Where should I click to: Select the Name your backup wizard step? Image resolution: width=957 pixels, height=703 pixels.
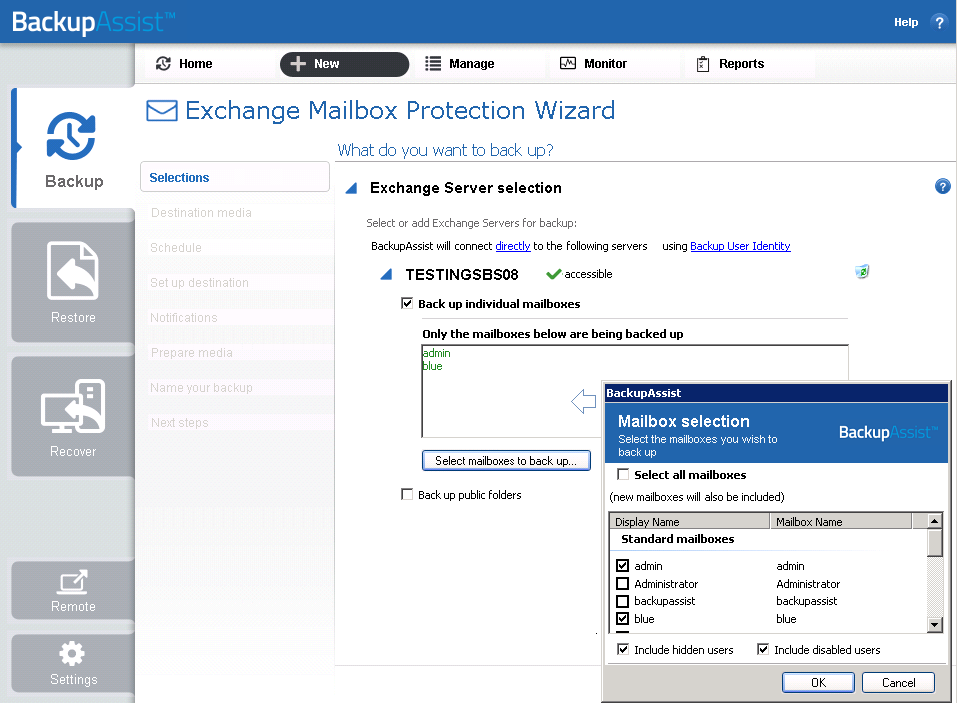(201, 388)
